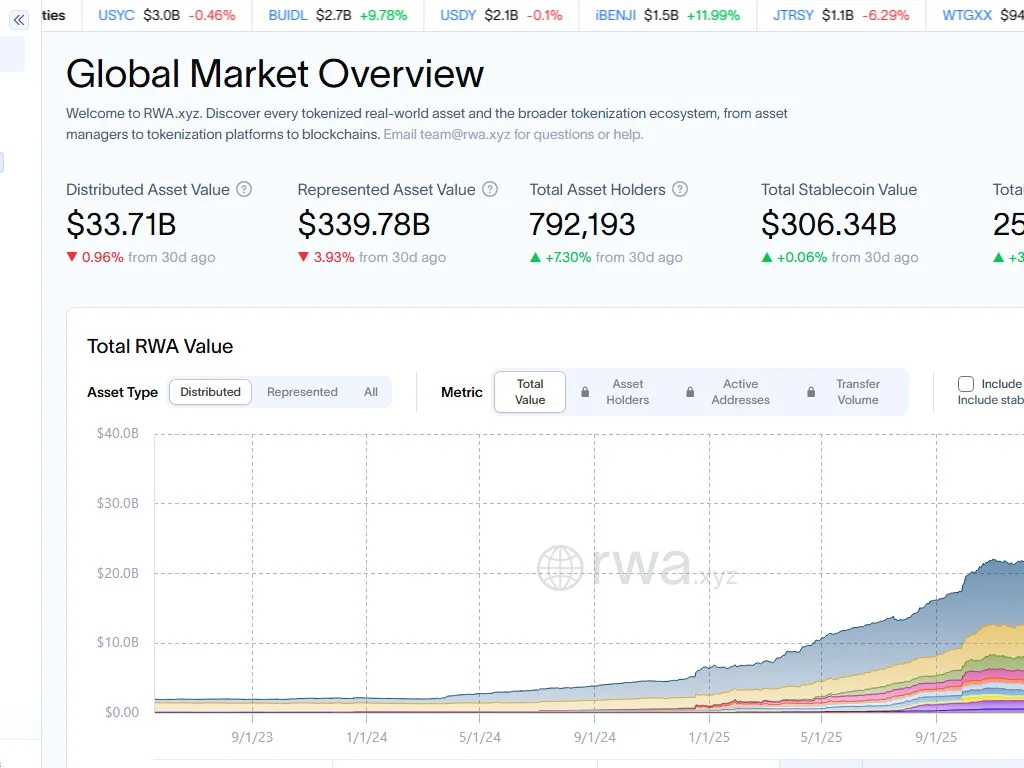Click the 1/1/24 x-axis label
Screen dimensions: 1024x768
[366, 737]
